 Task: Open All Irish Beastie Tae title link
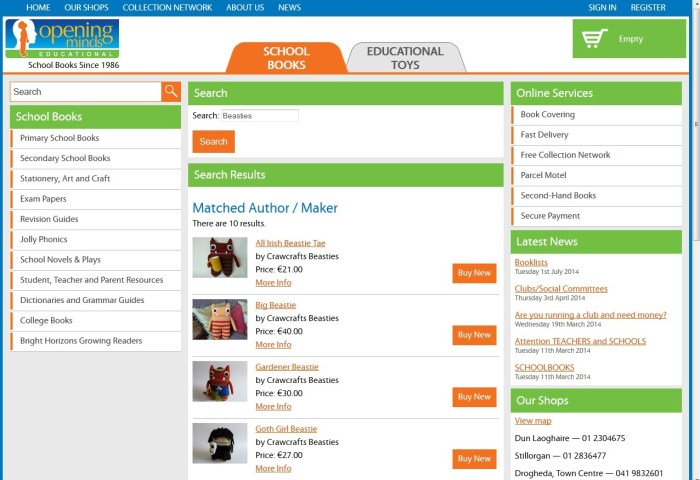(290, 243)
